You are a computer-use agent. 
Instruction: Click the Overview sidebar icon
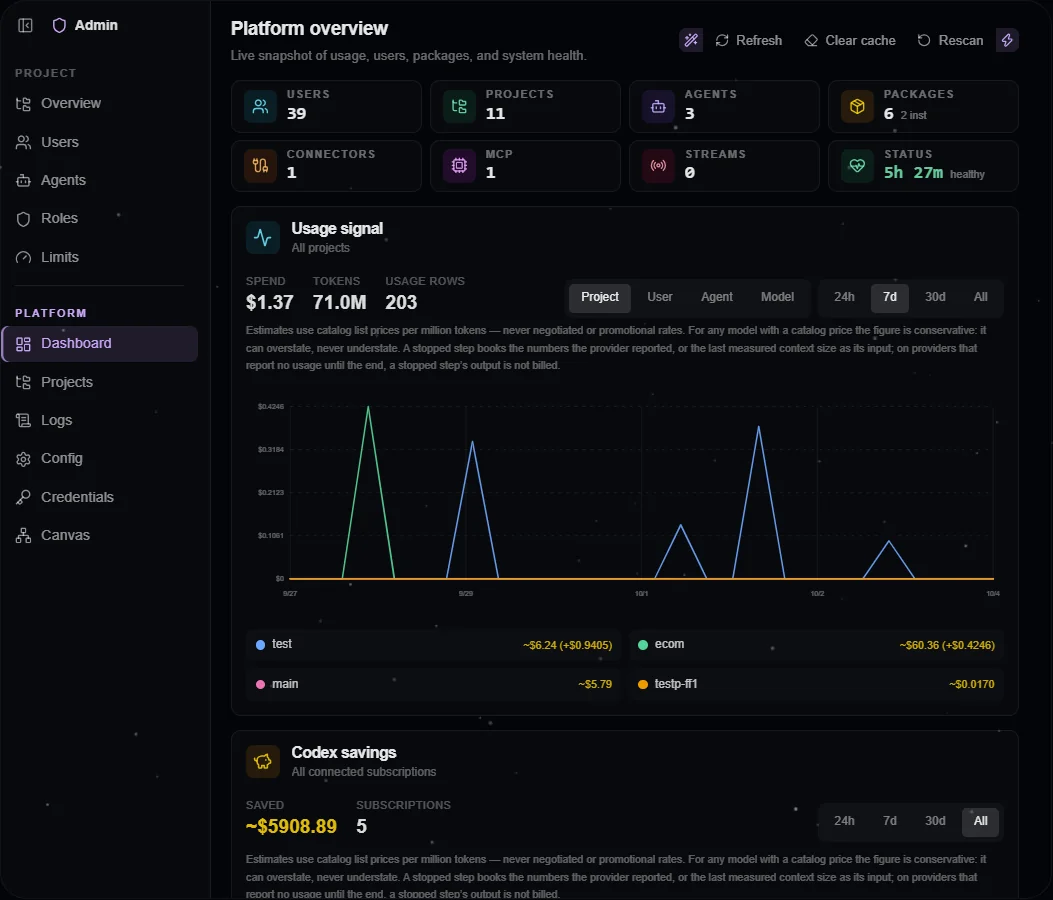click(24, 103)
